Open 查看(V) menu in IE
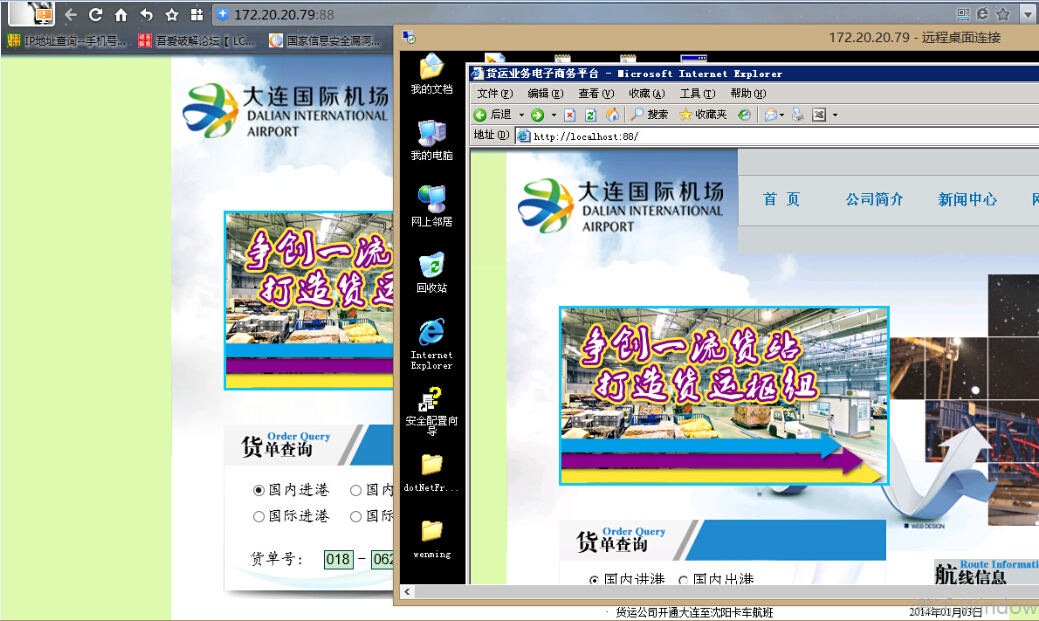1039x621 pixels. point(596,93)
